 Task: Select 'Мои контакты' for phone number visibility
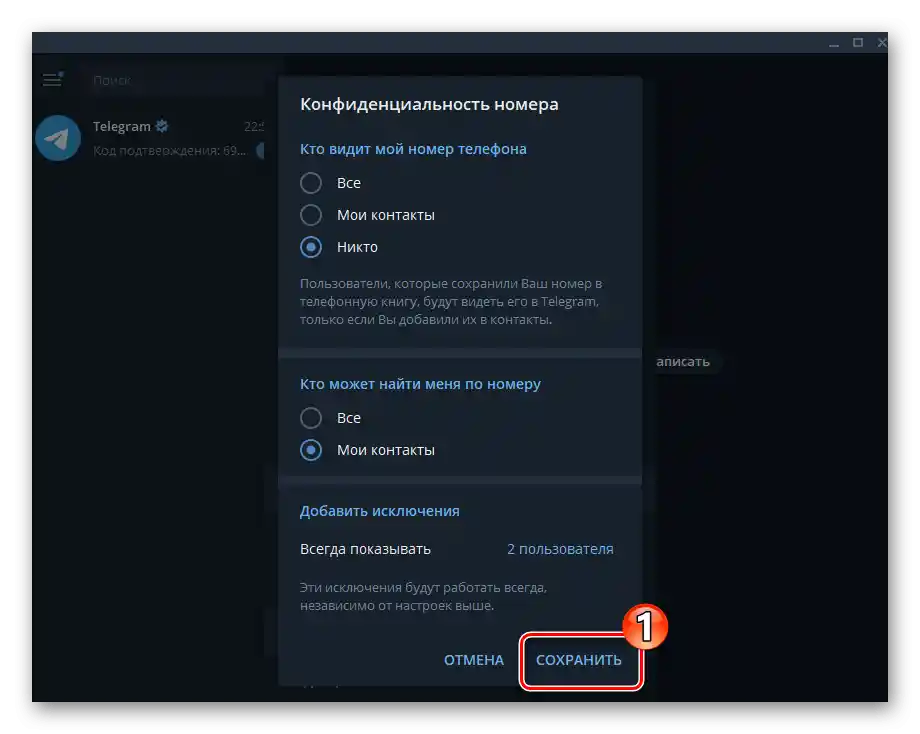click(x=310, y=215)
